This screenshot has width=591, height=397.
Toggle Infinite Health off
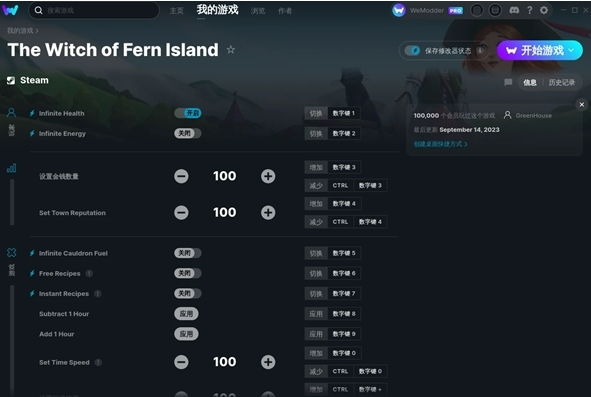pos(188,113)
